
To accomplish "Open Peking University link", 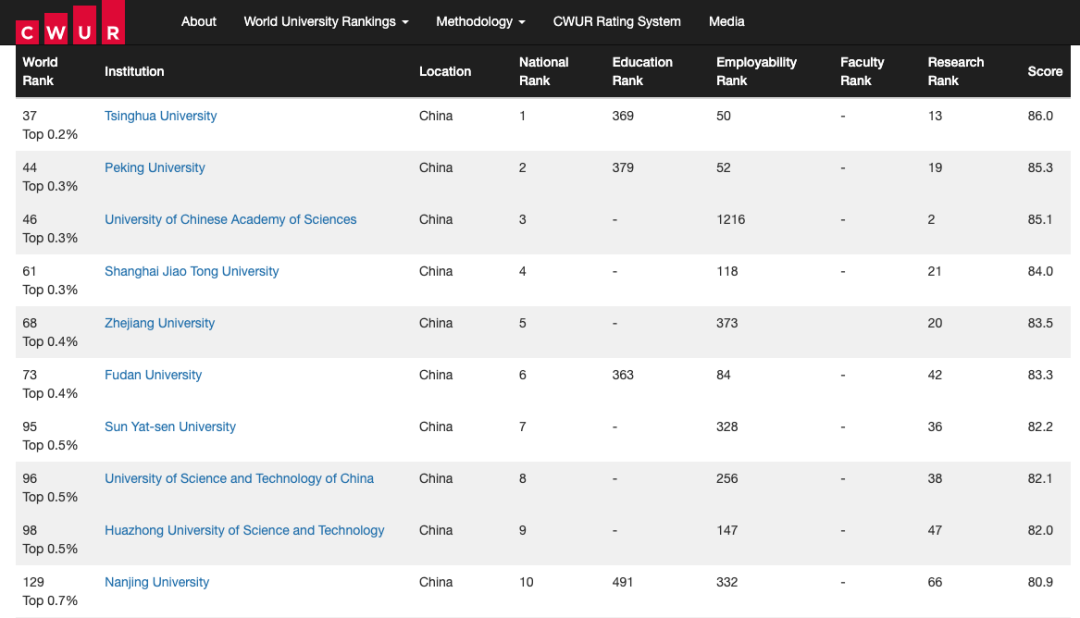I will 155,167.
